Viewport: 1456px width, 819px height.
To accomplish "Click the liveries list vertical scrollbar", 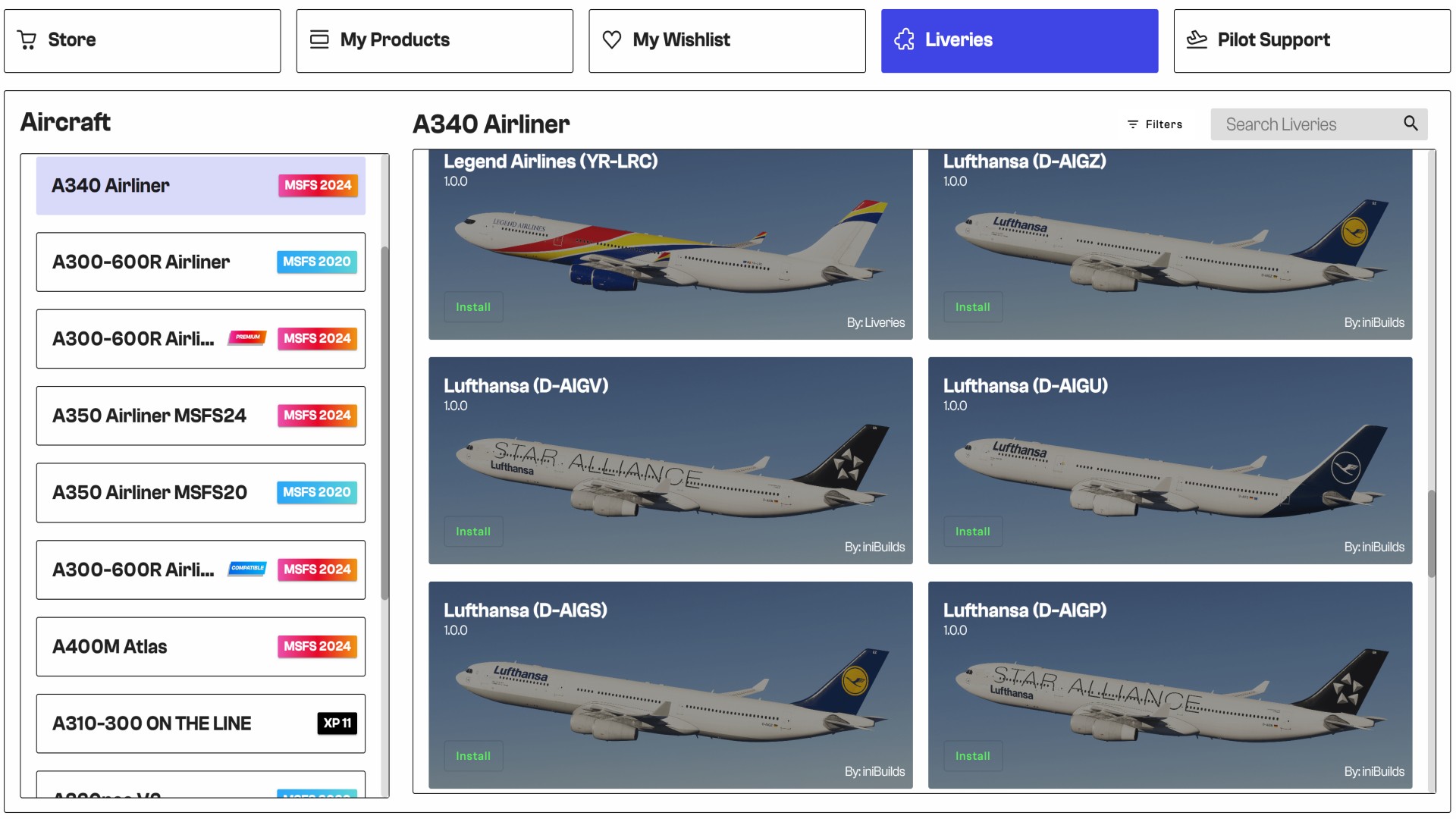I will pyautogui.click(x=1431, y=533).
